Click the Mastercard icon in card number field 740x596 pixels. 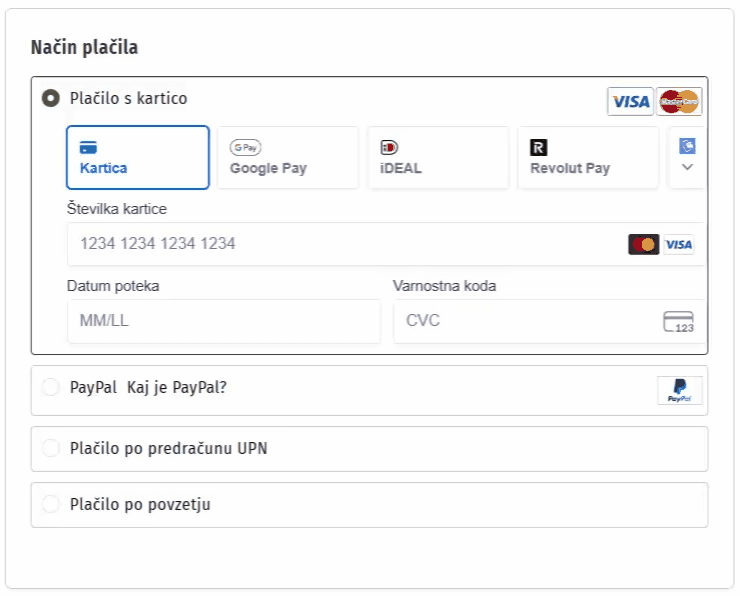click(643, 244)
